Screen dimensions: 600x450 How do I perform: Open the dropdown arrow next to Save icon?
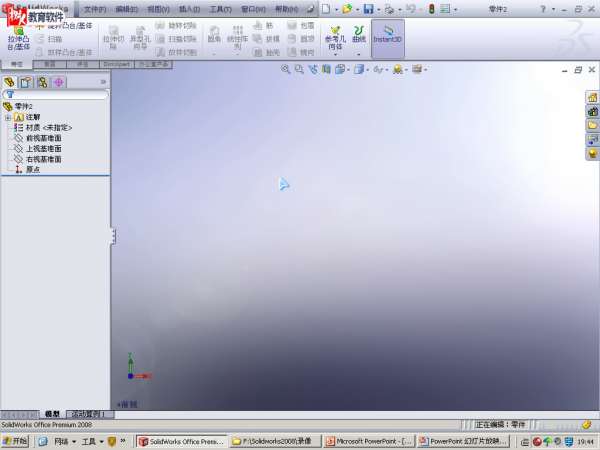(x=379, y=10)
